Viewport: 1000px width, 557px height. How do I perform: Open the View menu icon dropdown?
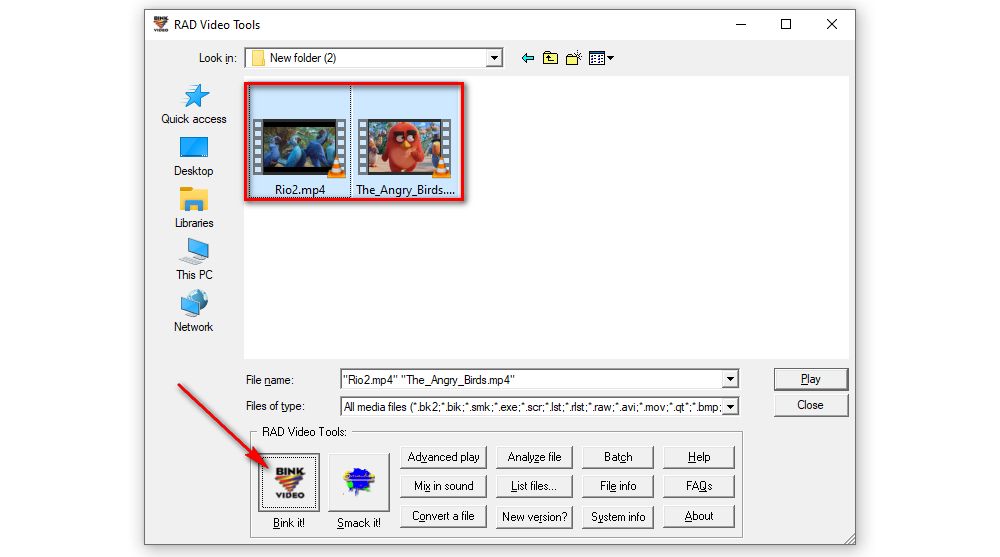(601, 58)
